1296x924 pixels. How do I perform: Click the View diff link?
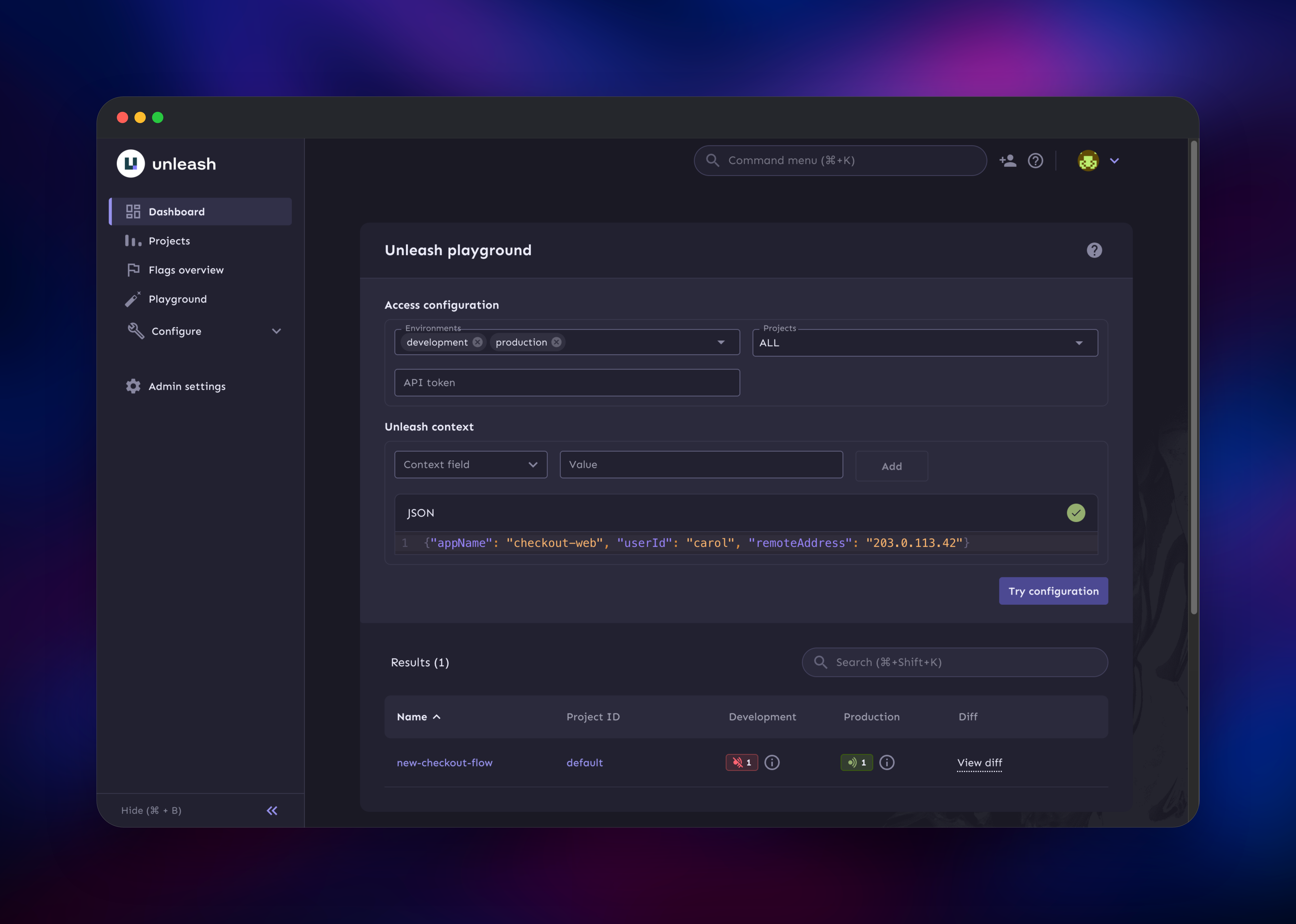(x=979, y=763)
